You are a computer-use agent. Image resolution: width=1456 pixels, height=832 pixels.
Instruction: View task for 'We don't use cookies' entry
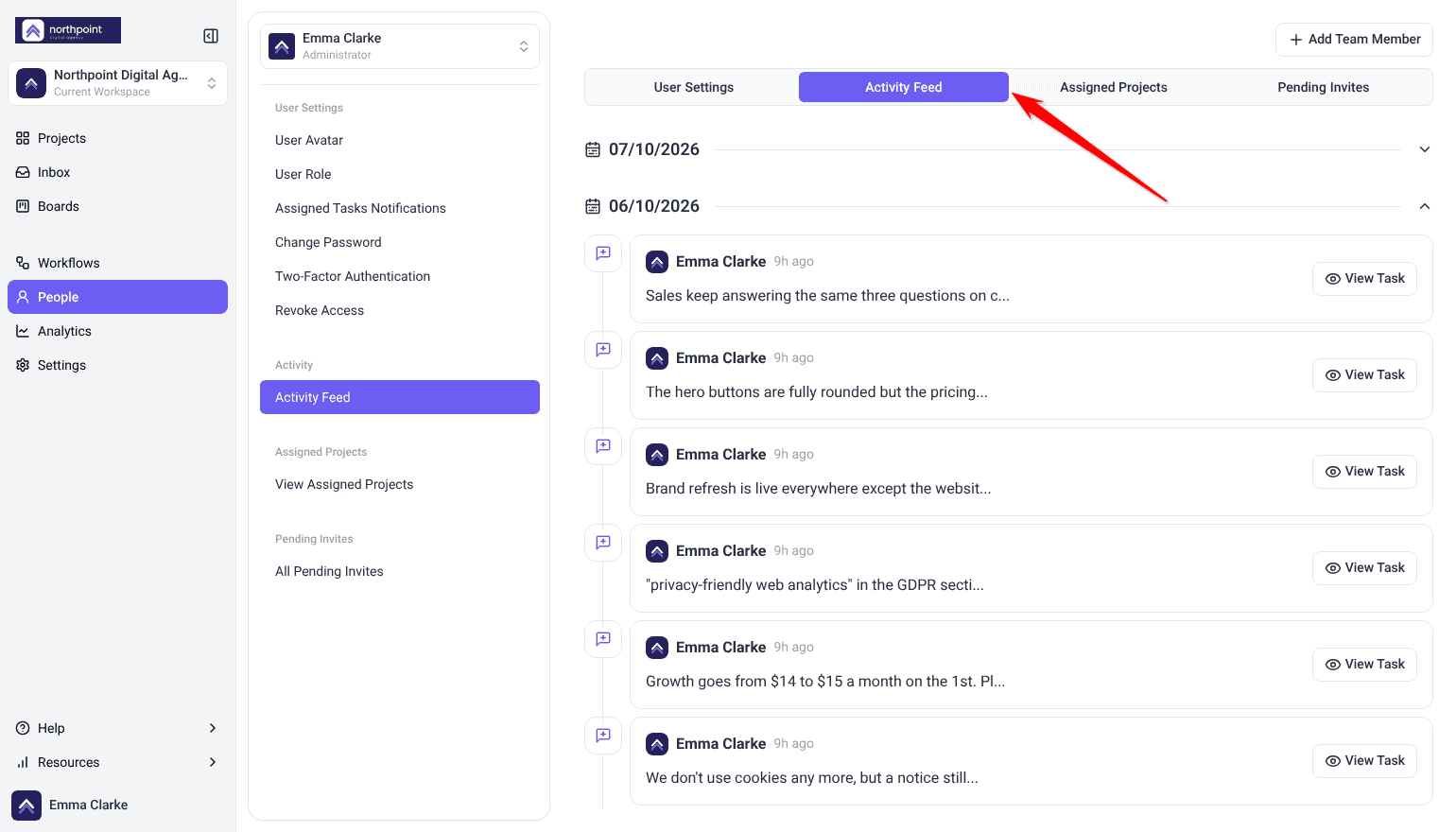pos(1364,761)
